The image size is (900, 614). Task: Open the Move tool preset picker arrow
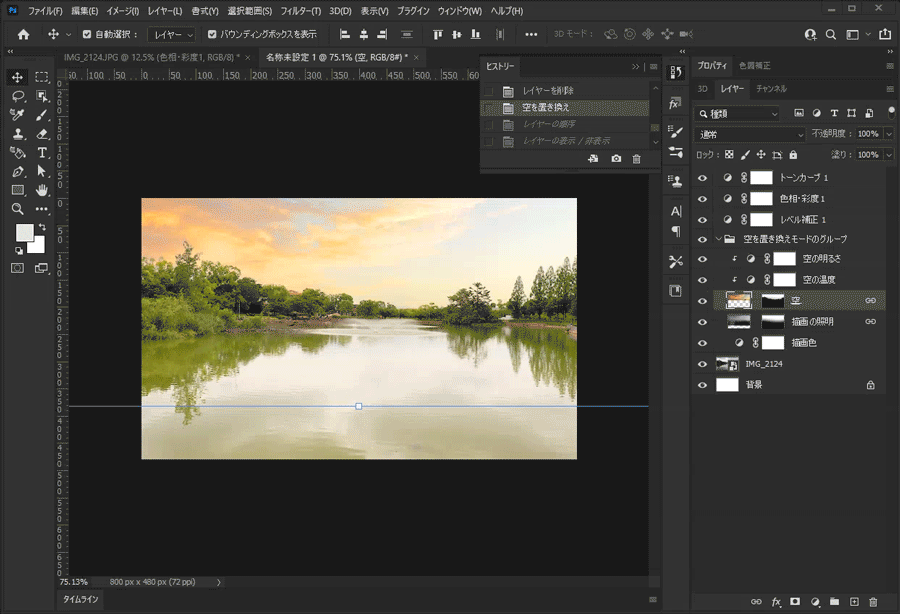tap(68, 35)
